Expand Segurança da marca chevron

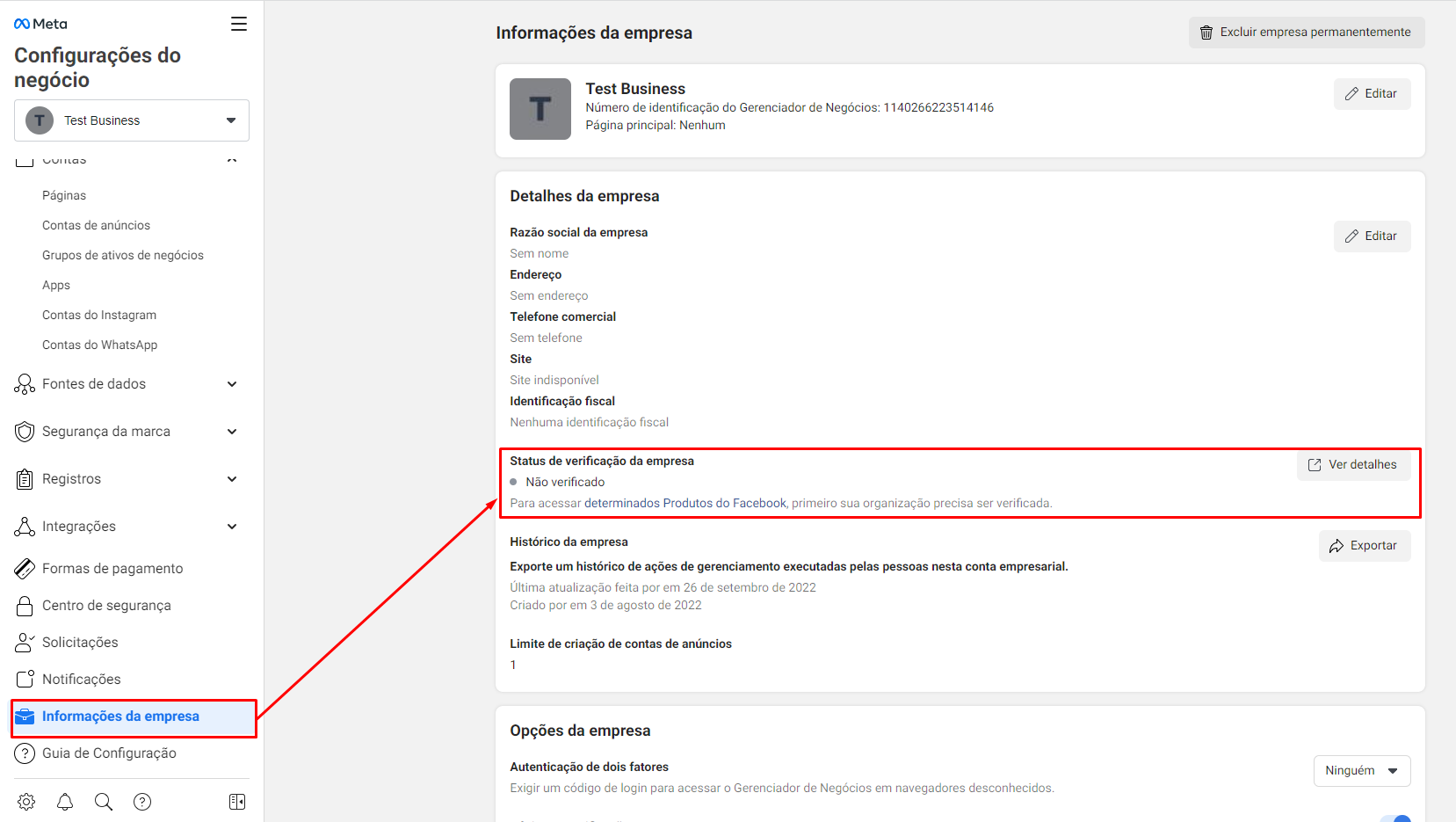pyautogui.click(x=232, y=432)
